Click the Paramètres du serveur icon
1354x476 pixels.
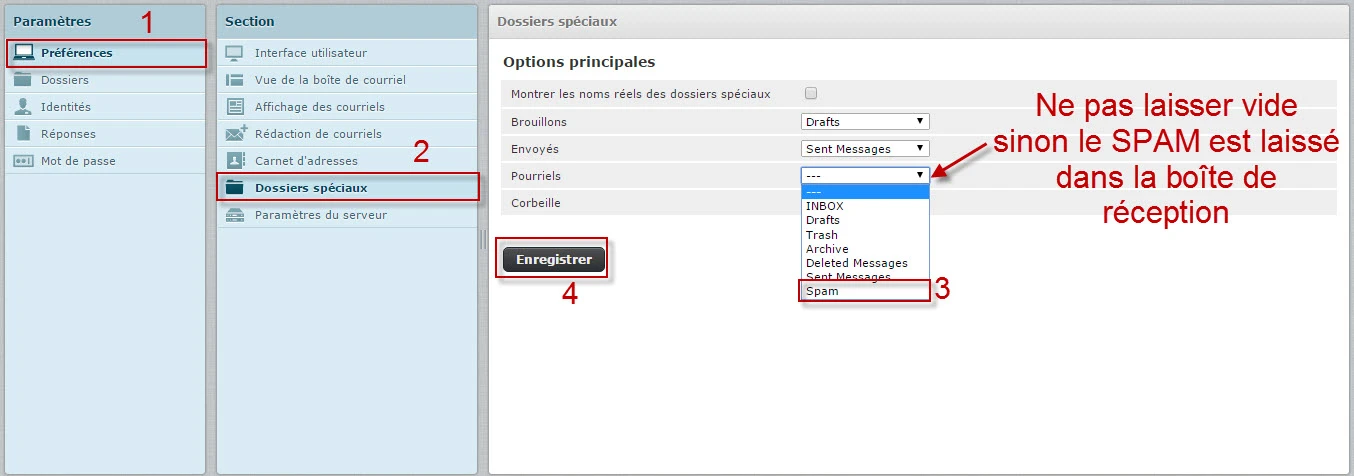tap(236, 215)
